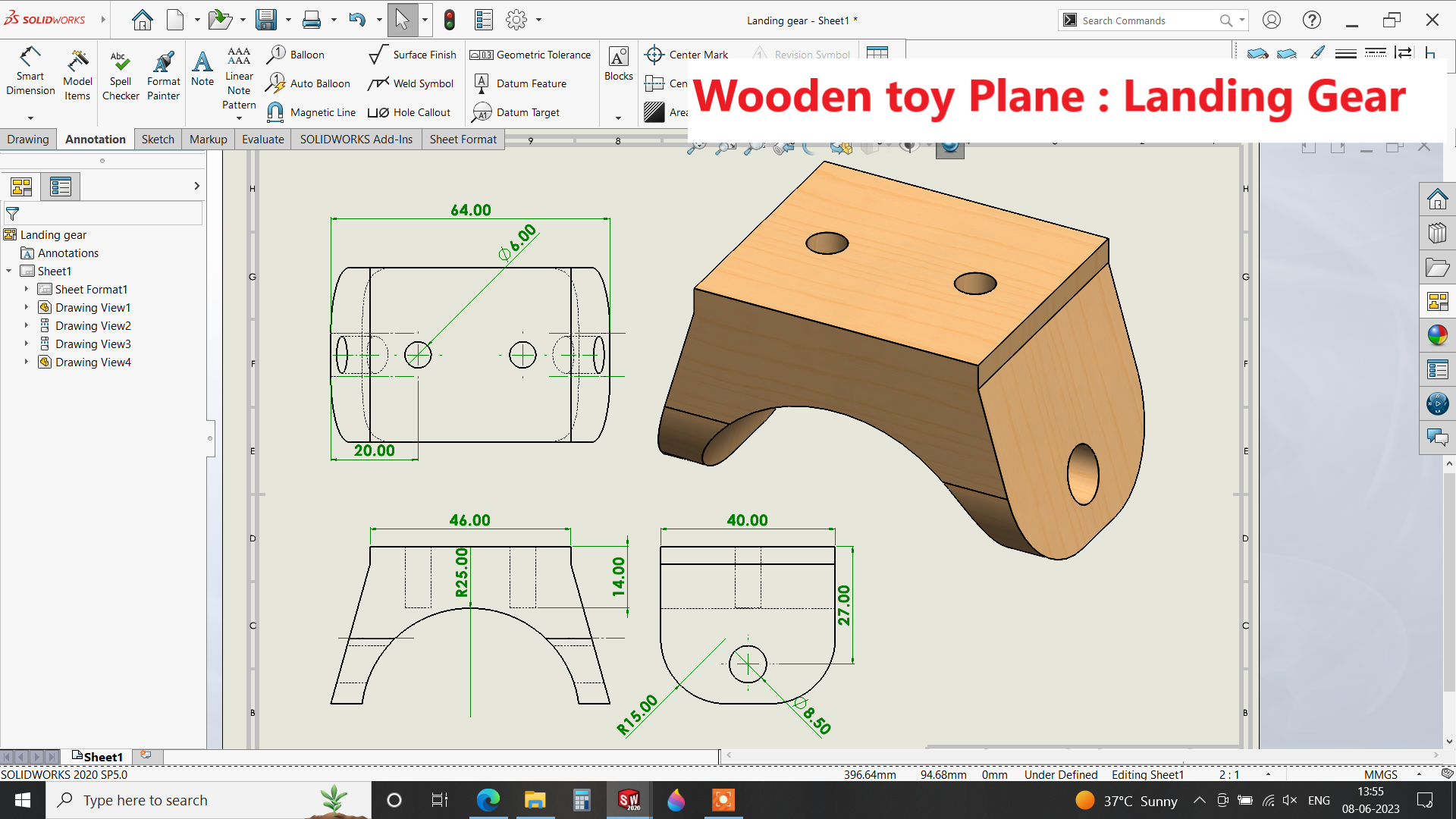The image size is (1456, 819).
Task: Open the Options gear dropdown arrow
Action: tap(539, 20)
